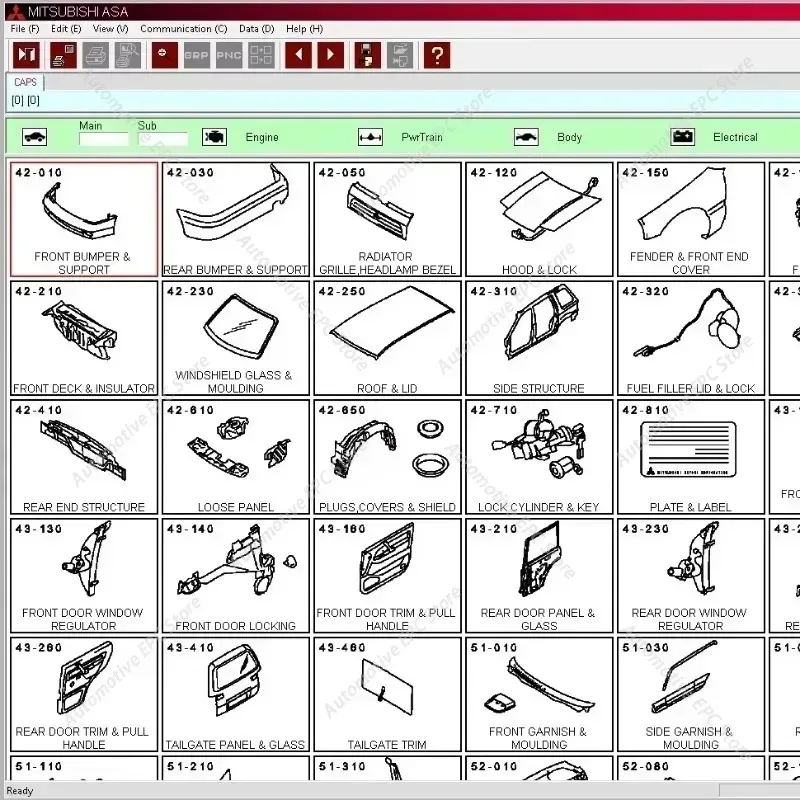Image resolution: width=800 pixels, height=800 pixels.
Task: Click the grayed open-folder toolbar icon
Action: pyautogui.click(x=400, y=55)
